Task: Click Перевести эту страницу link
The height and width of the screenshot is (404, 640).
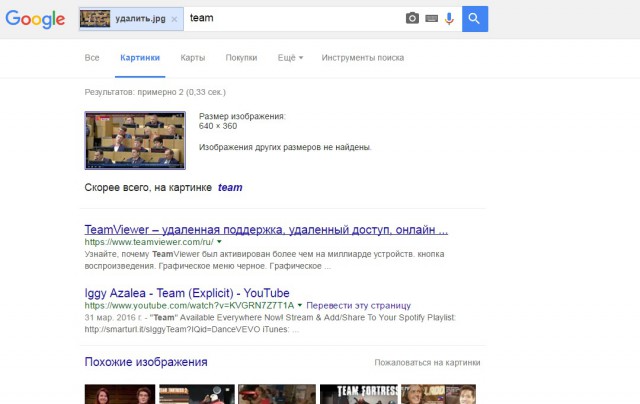Action: (359, 305)
